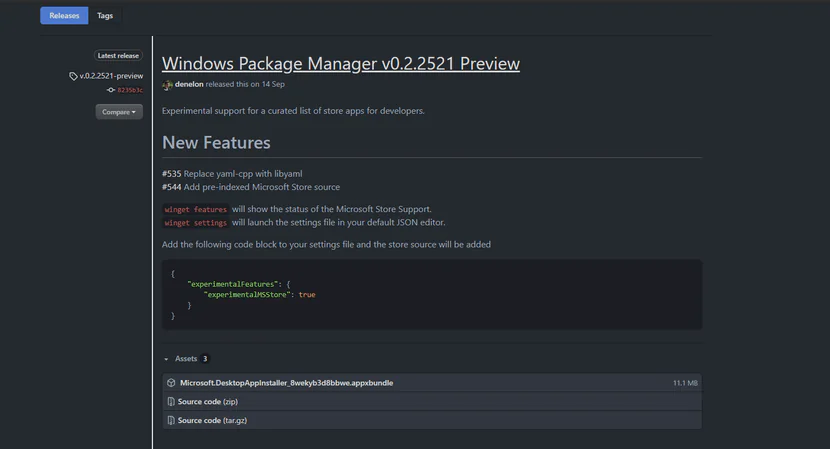Click the tag icon beside v0.2.2521-preview

tap(73, 76)
